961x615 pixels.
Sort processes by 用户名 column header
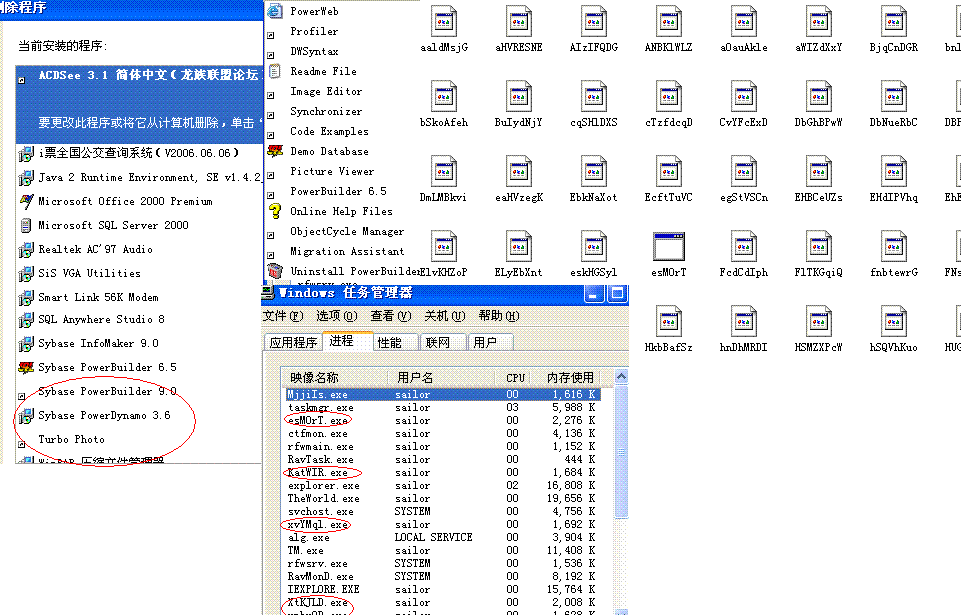pos(441,378)
